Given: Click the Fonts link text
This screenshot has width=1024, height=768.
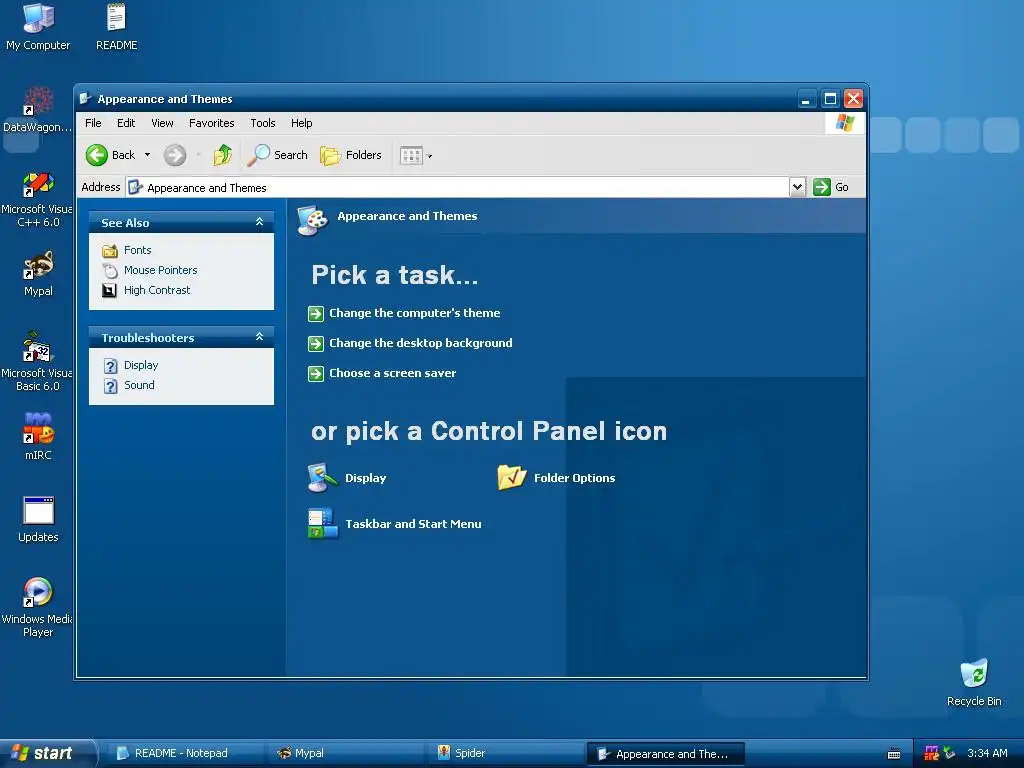Looking at the screenshot, I should (138, 251).
